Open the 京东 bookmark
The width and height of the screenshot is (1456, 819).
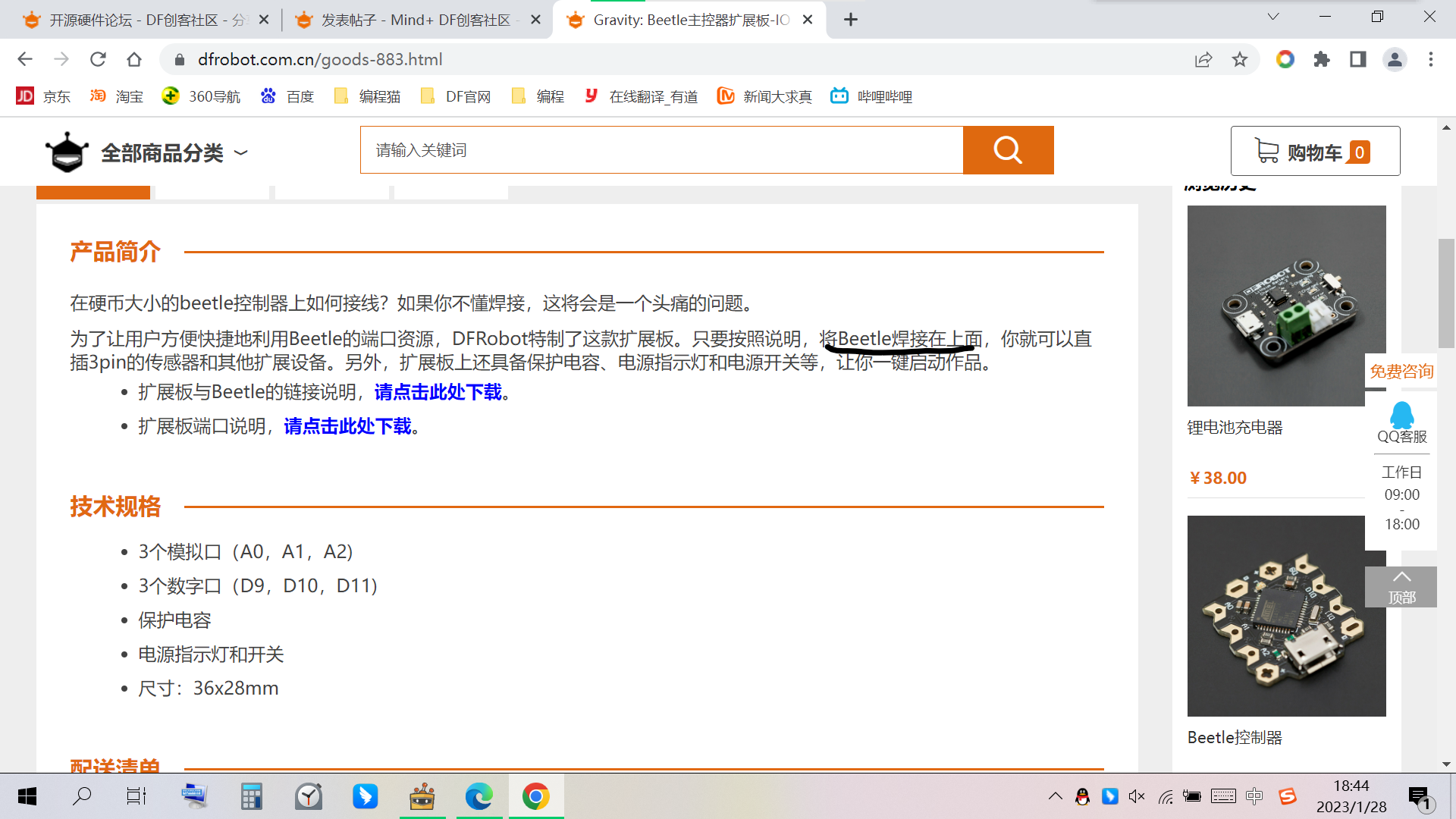43,96
